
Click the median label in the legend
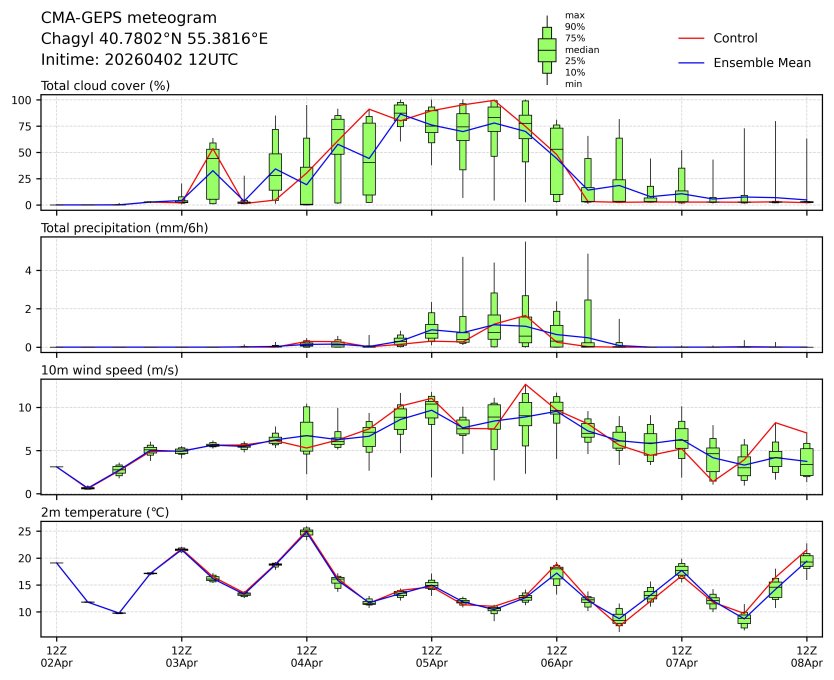point(576,49)
